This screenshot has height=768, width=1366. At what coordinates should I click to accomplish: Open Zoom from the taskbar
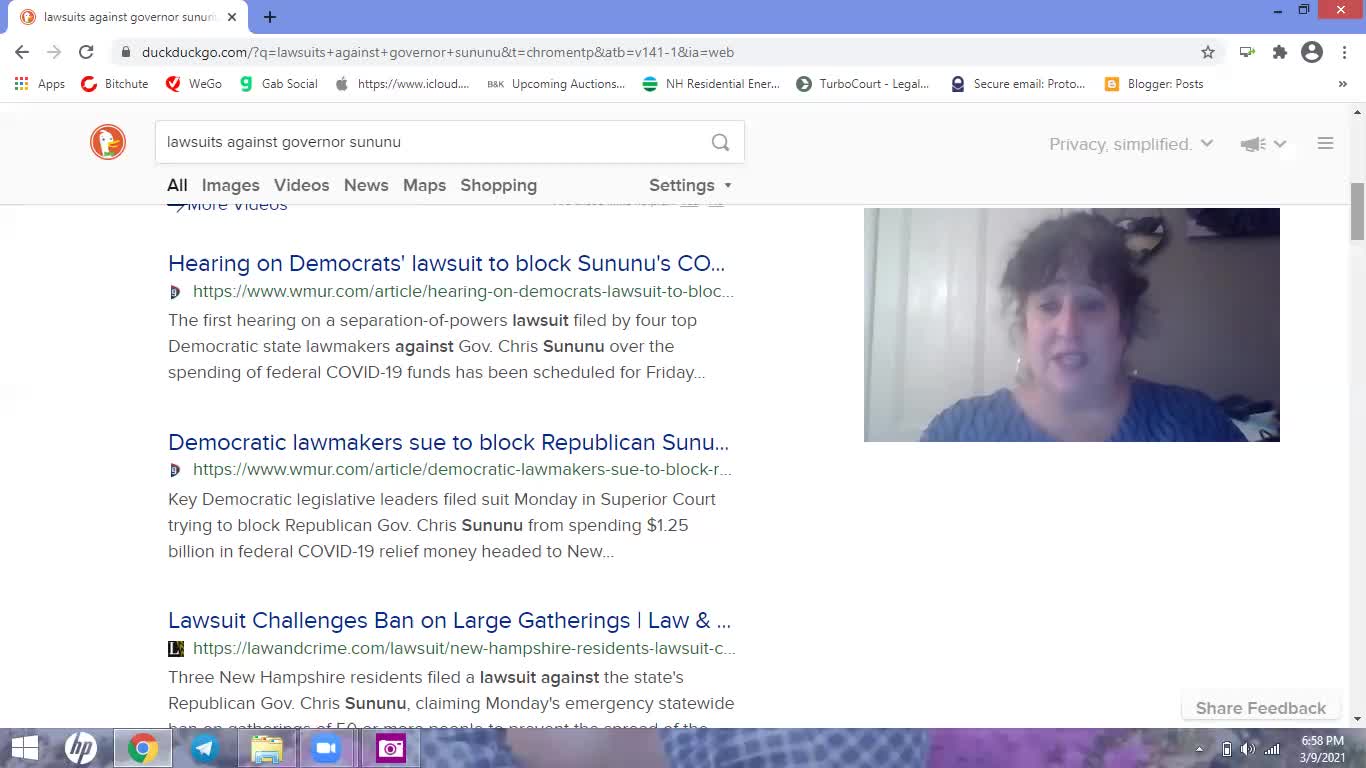pos(326,748)
